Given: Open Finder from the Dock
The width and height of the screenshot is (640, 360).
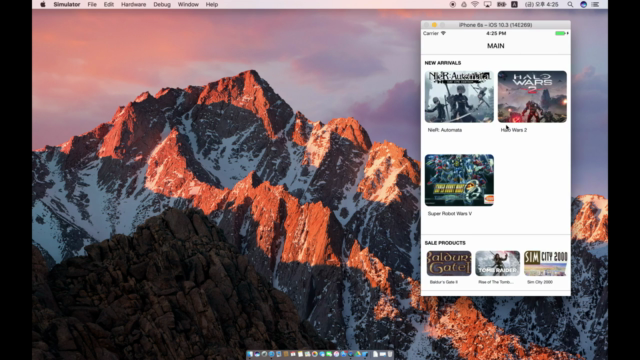Looking at the screenshot, I should (x=249, y=354).
